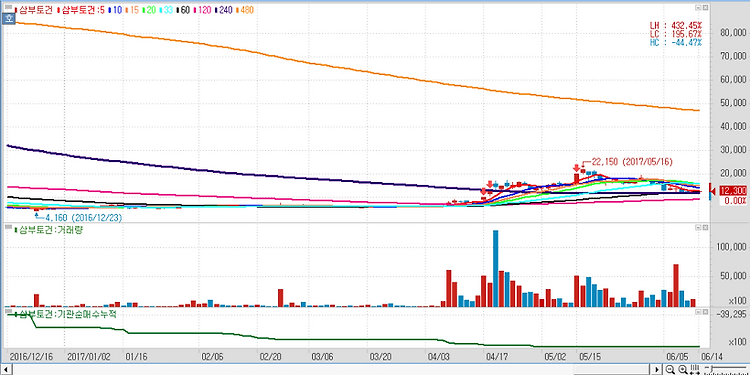Click the 04/17 date on time axis
This screenshot has width=750, height=375.
[x=496, y=356]
